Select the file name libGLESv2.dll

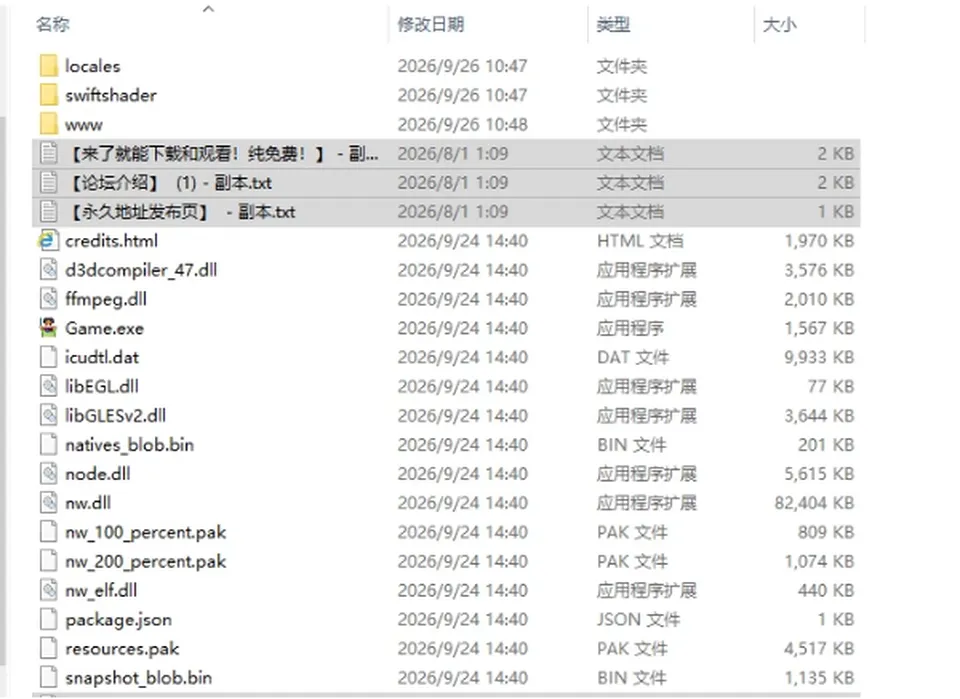click(116, 416)
